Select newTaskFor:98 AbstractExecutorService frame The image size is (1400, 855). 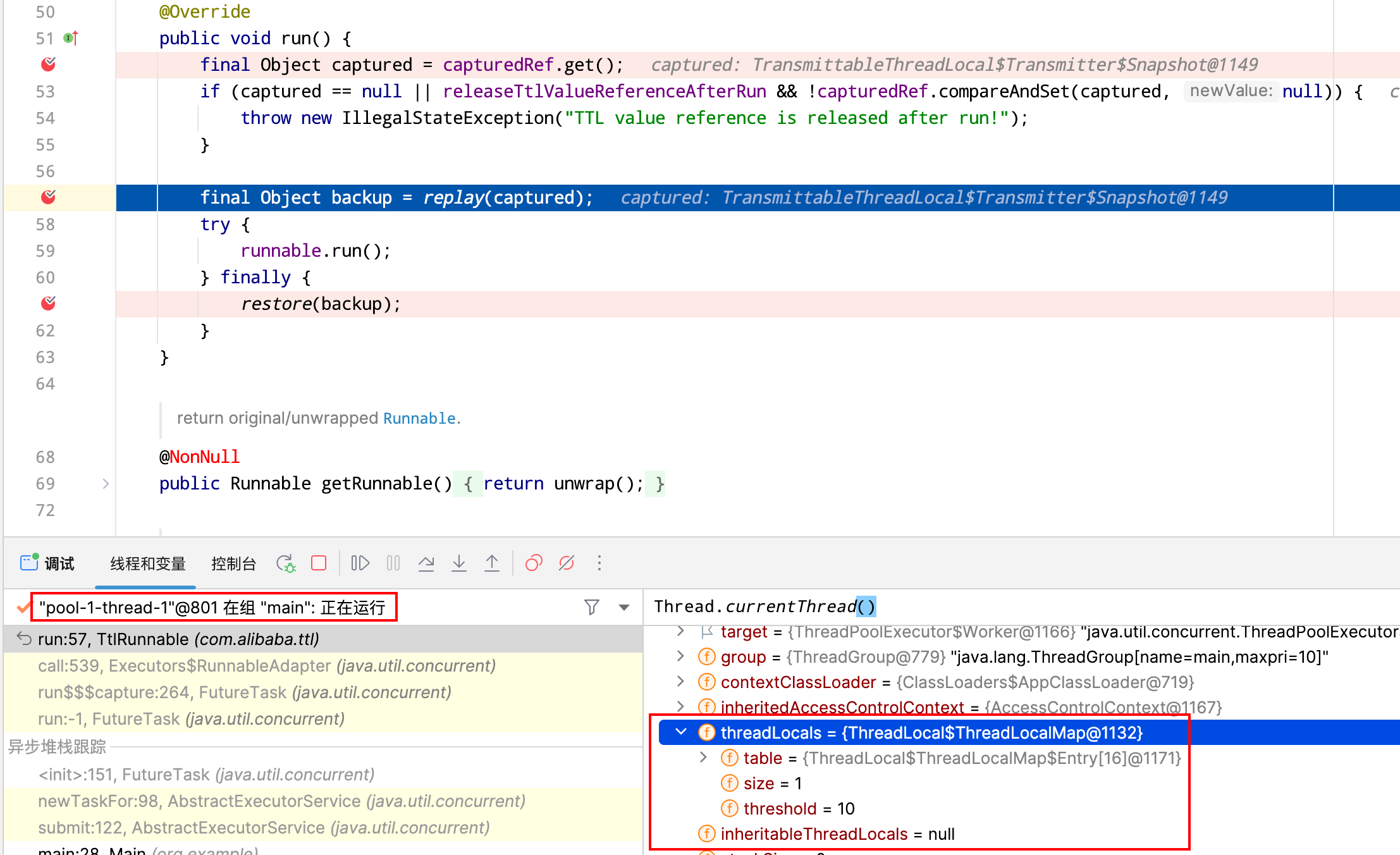point(323,801)
